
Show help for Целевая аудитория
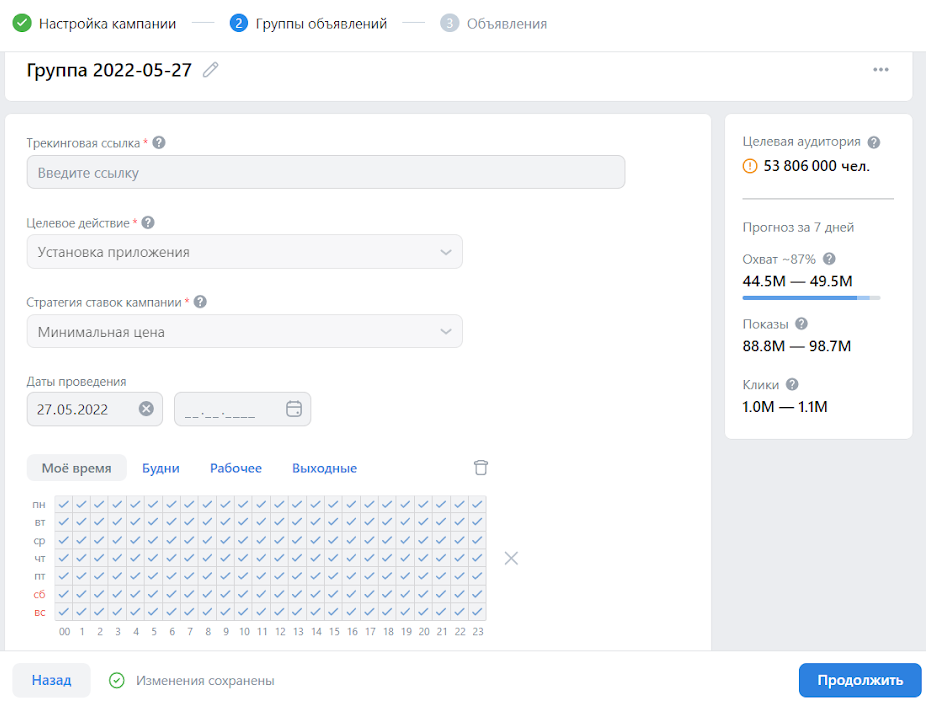(x=874, y=142)
